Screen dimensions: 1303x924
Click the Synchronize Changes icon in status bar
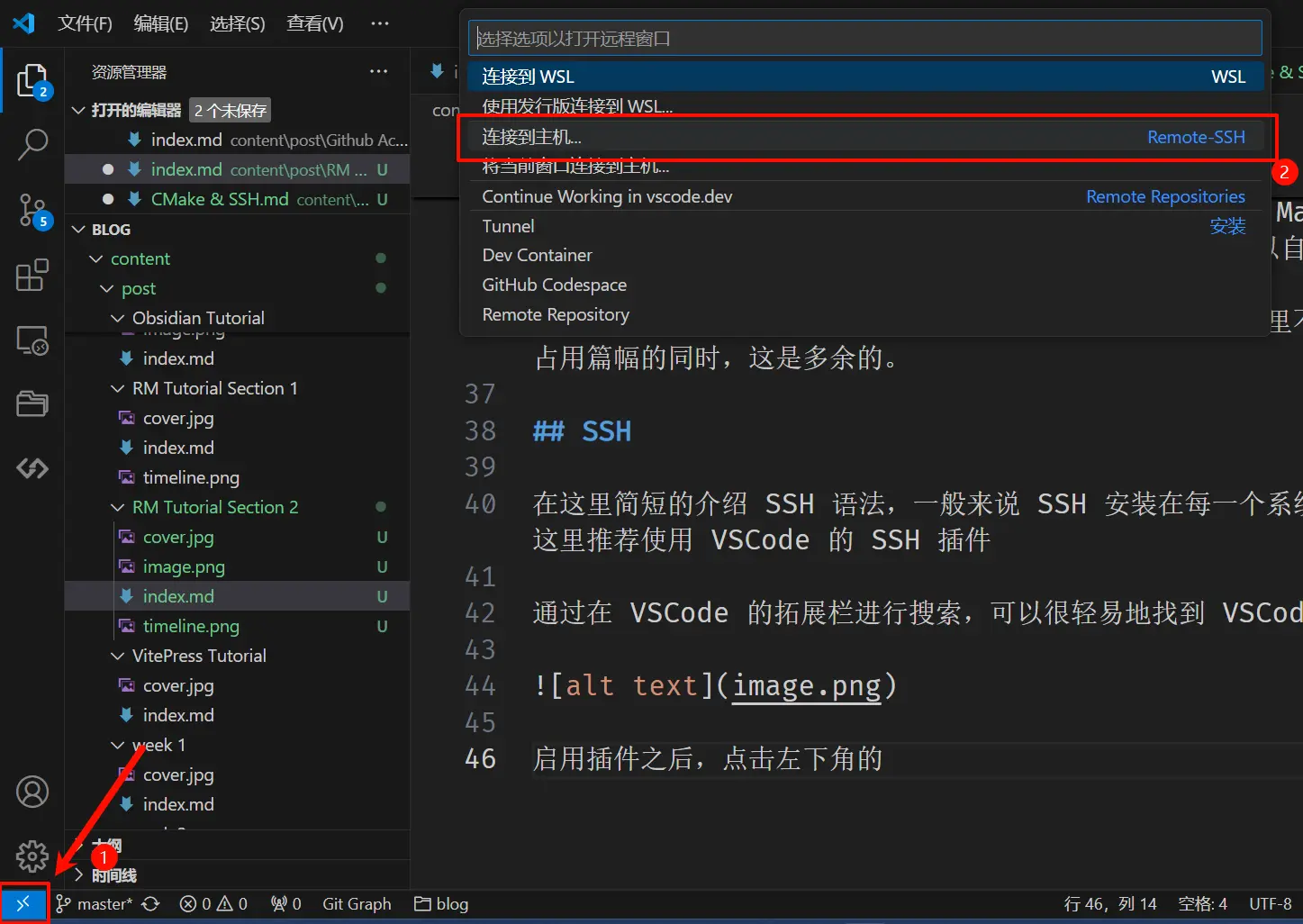point(150,903)
